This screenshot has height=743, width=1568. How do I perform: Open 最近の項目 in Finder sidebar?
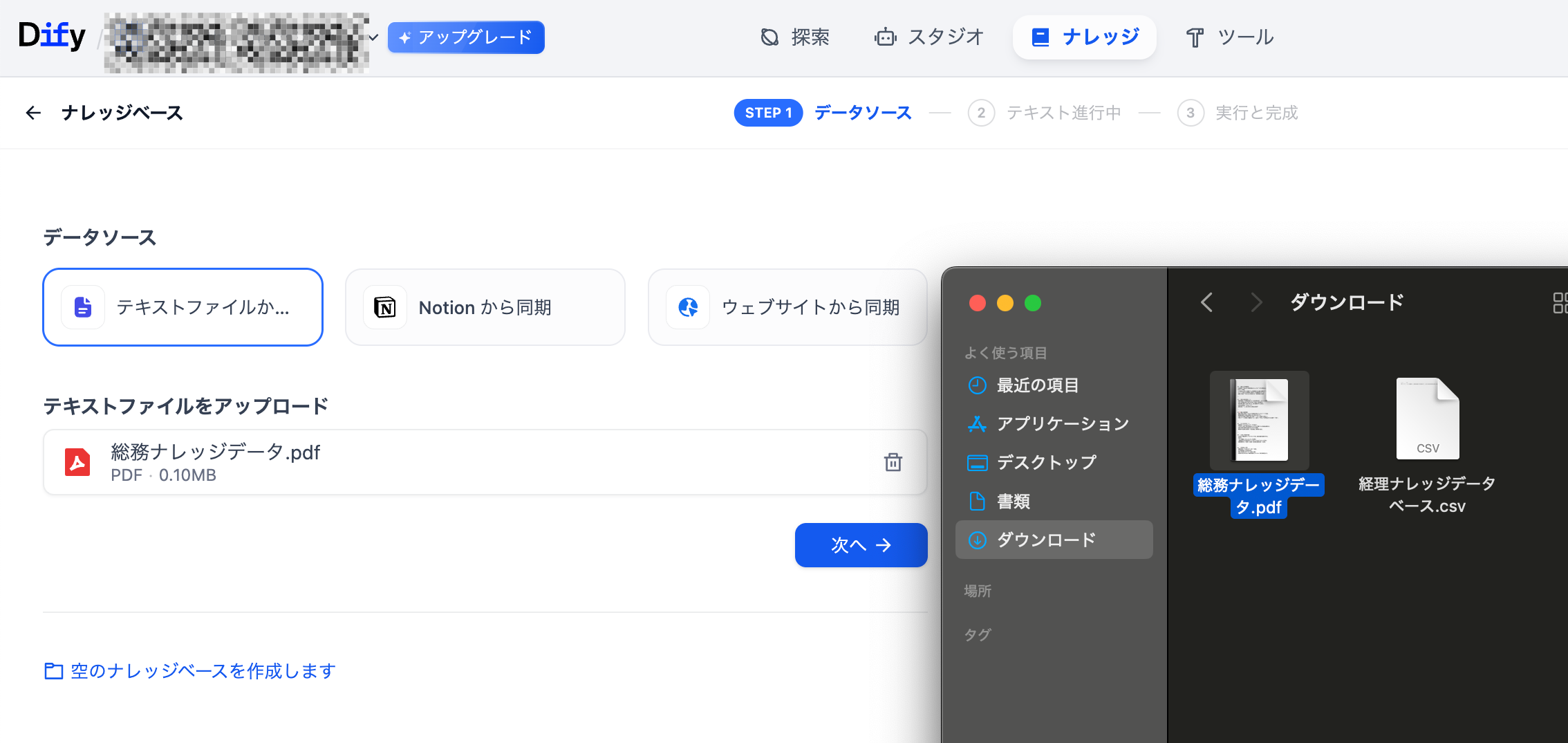click(x=1037, y=385)
